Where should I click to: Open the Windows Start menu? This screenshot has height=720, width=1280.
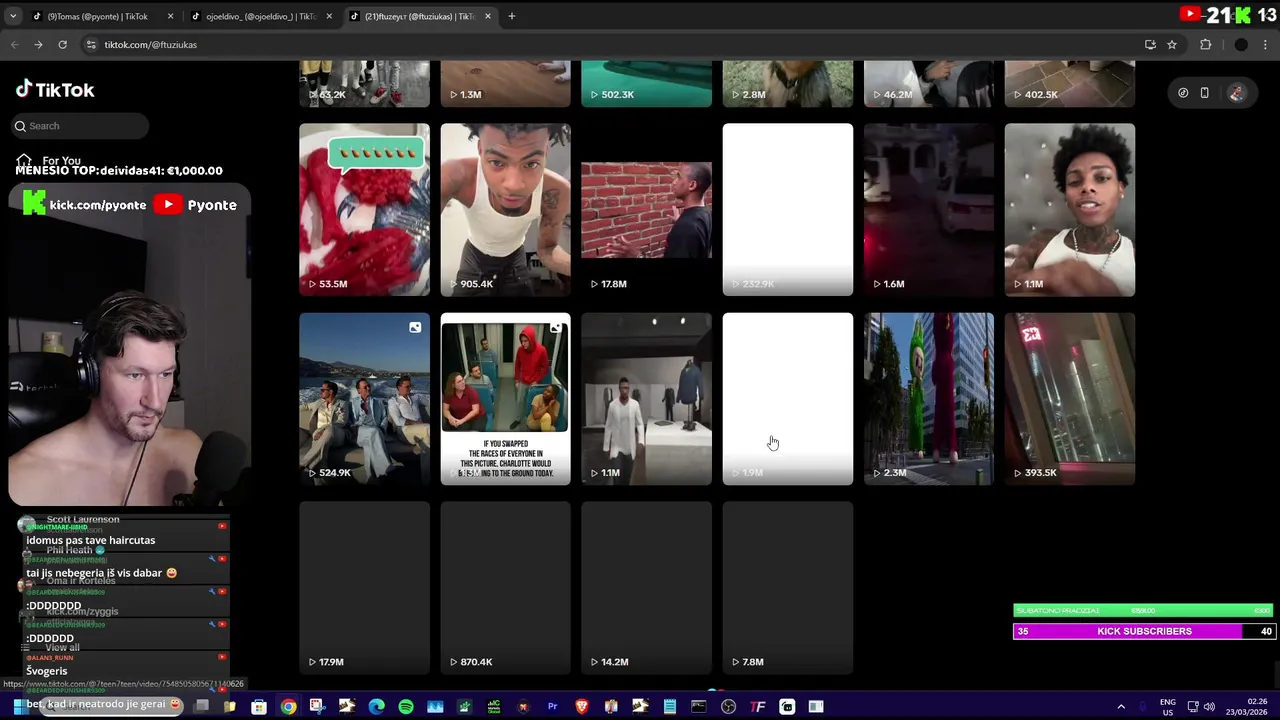coord(18,706)
